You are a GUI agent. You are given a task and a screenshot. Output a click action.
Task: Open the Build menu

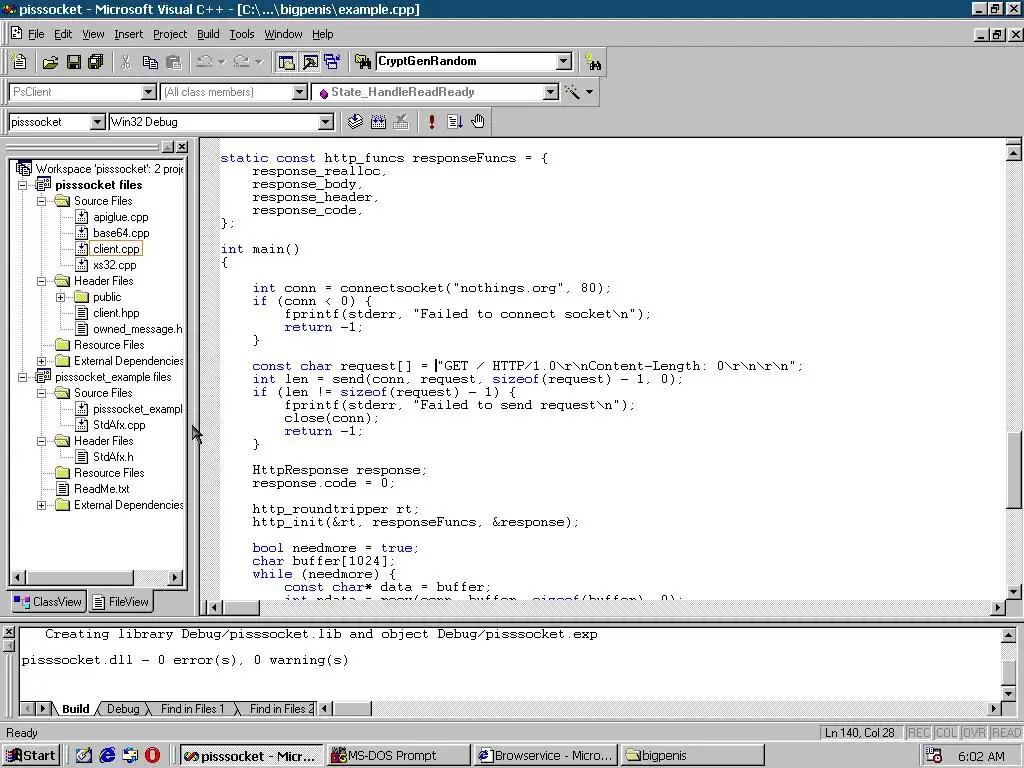click(x=208, y=34)
